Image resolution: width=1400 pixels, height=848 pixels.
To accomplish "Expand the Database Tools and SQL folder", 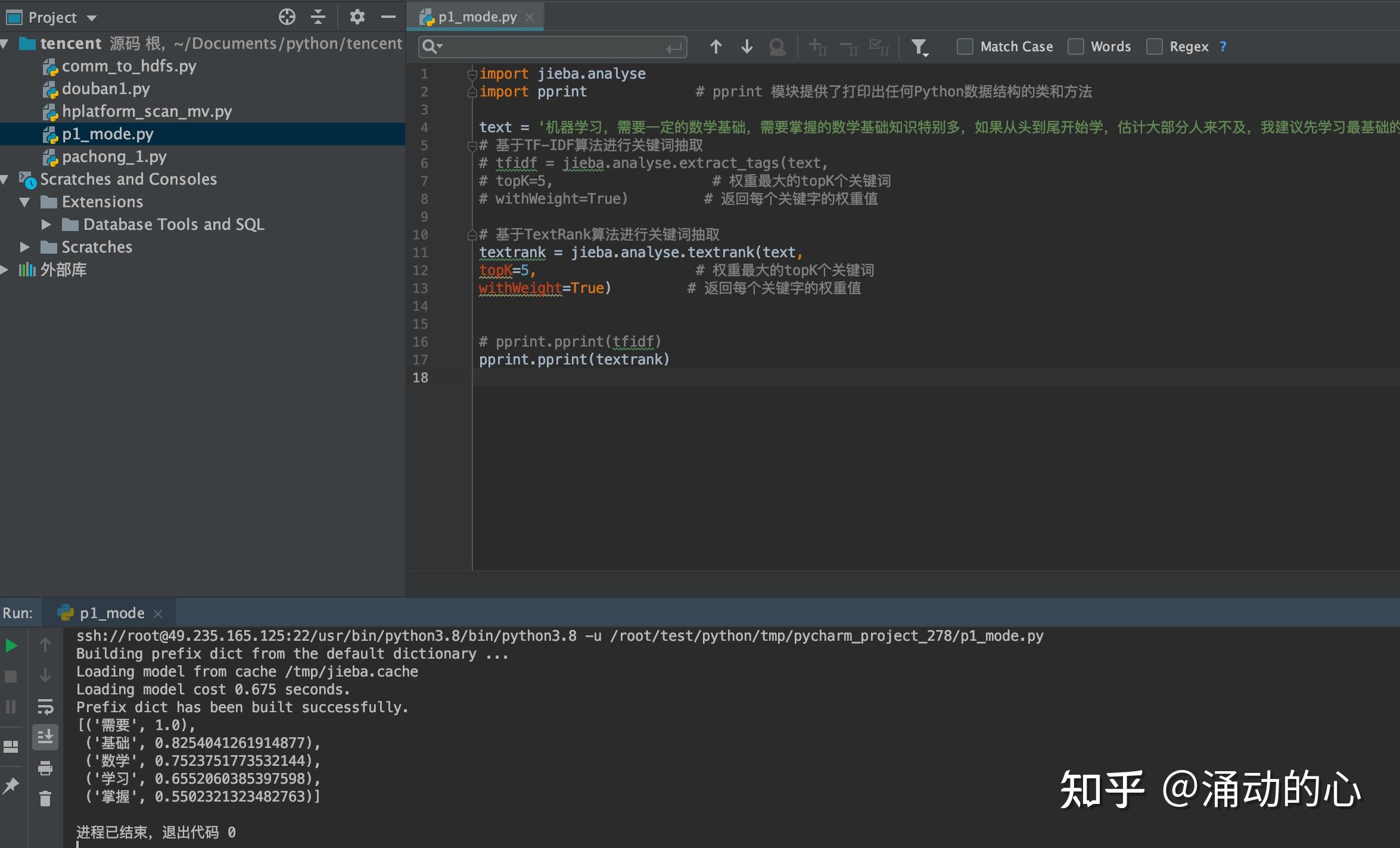I will point(46,224).
